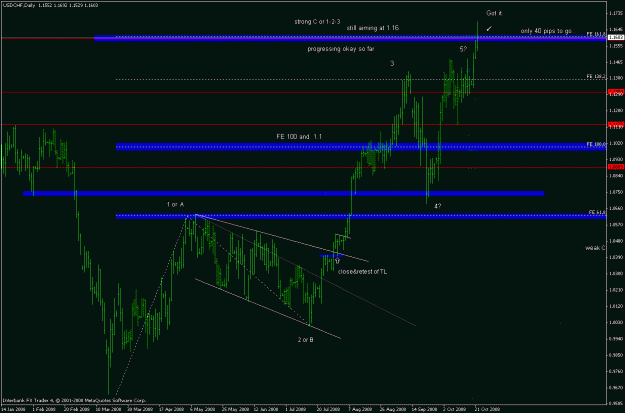Select the FE 100.0 Fibonacci level label
The width and height of the screenshot is (625, 413).
click(x=596, y=144)
